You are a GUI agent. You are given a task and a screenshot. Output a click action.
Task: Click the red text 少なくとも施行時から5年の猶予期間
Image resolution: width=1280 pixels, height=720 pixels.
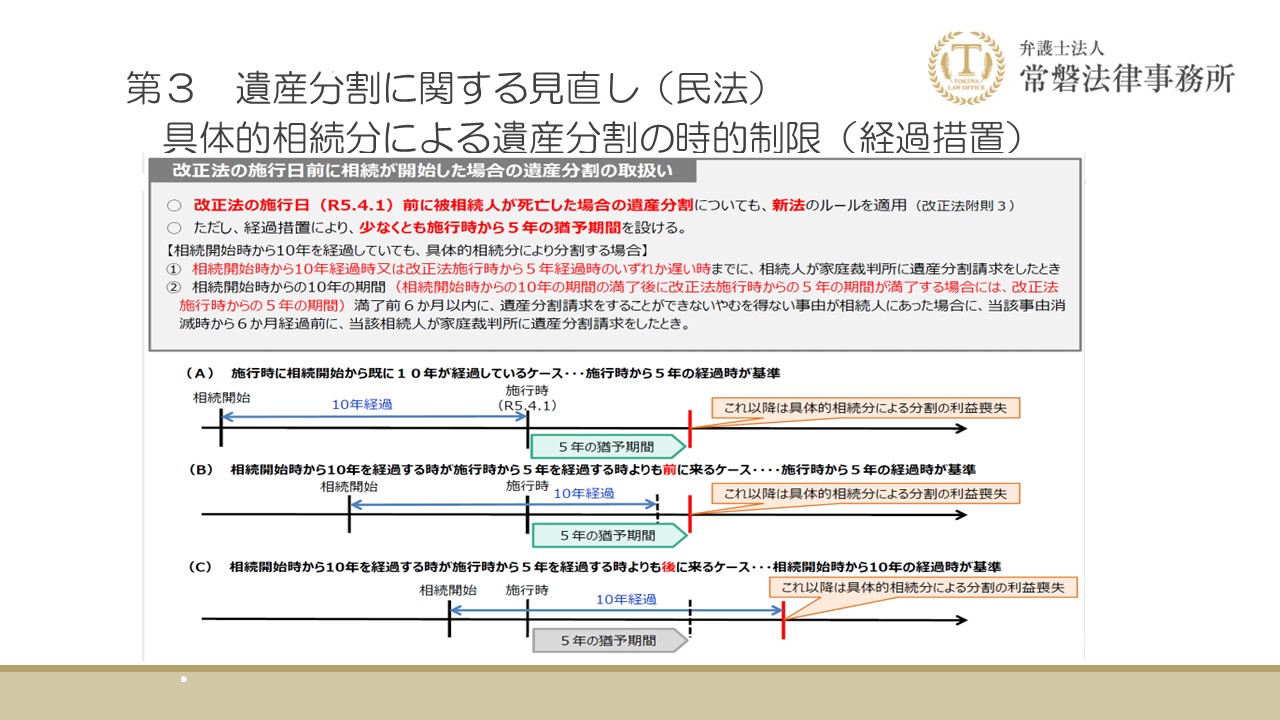click(x=491, y=227)
